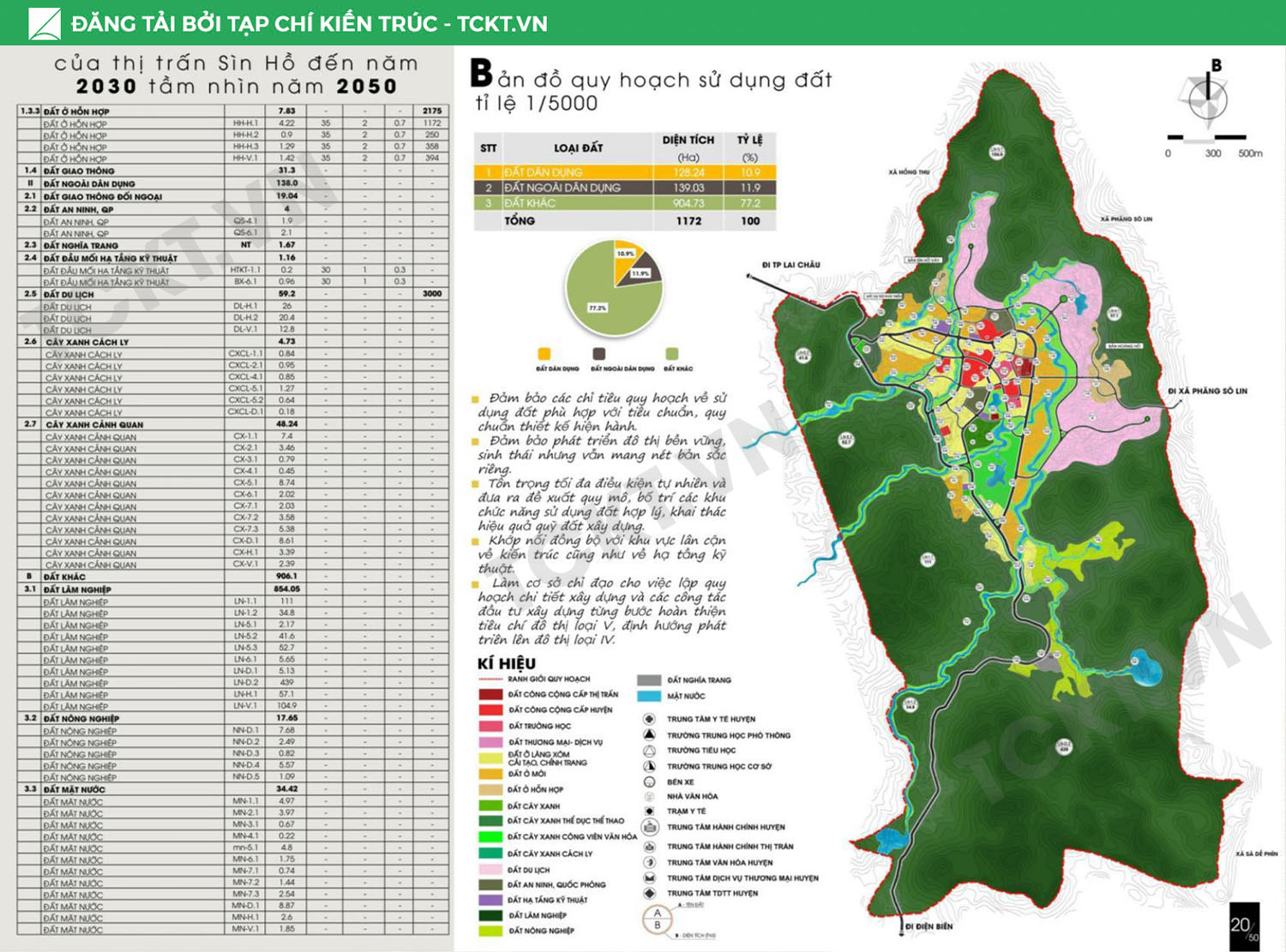Click the Trường trung học cơ sở legend icon
The height and width of the screenshot is (952, 1286).
click(649, 766)
